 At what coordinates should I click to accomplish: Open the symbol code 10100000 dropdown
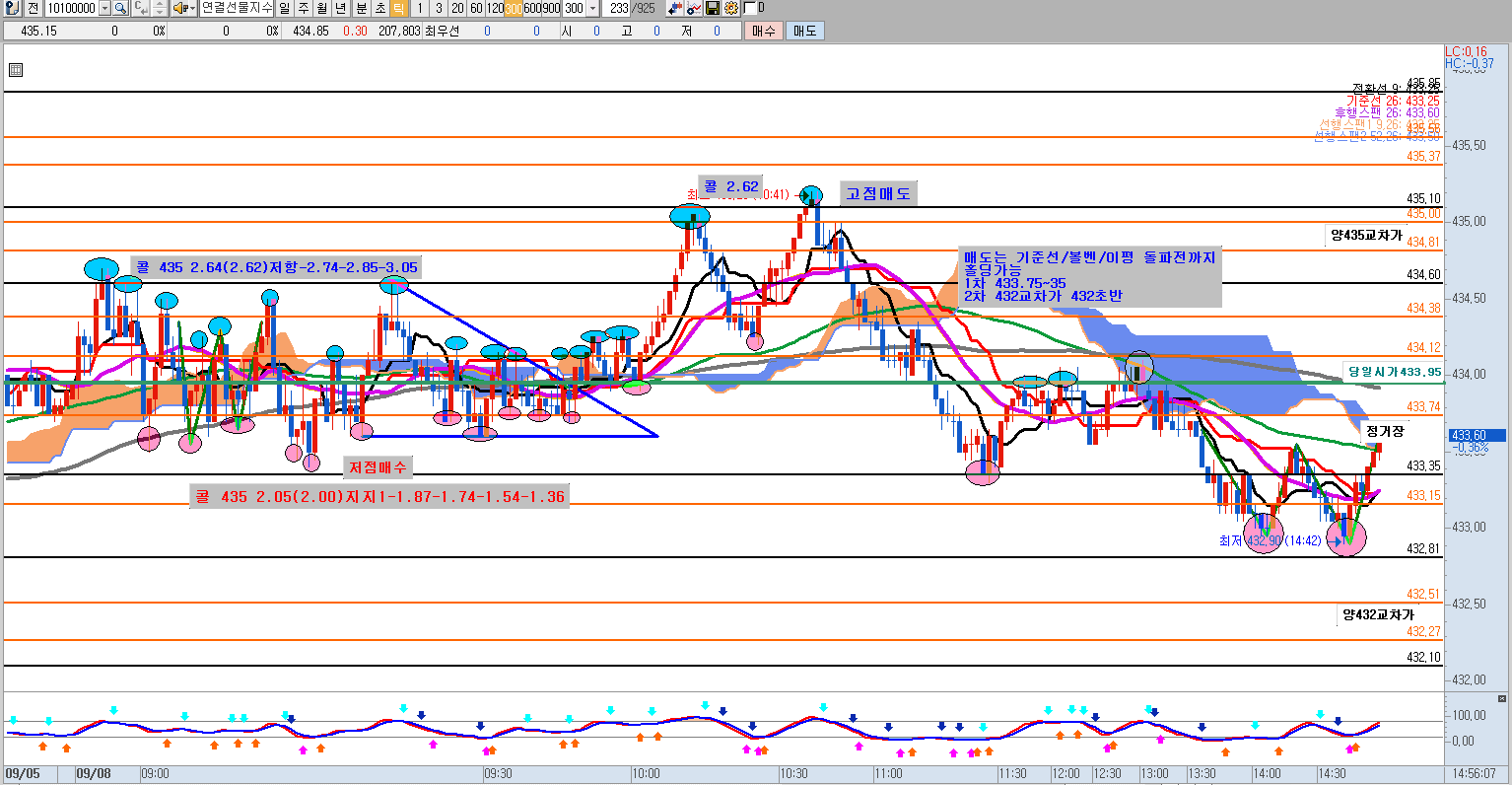pyautogui.click(x=104, y=8)
